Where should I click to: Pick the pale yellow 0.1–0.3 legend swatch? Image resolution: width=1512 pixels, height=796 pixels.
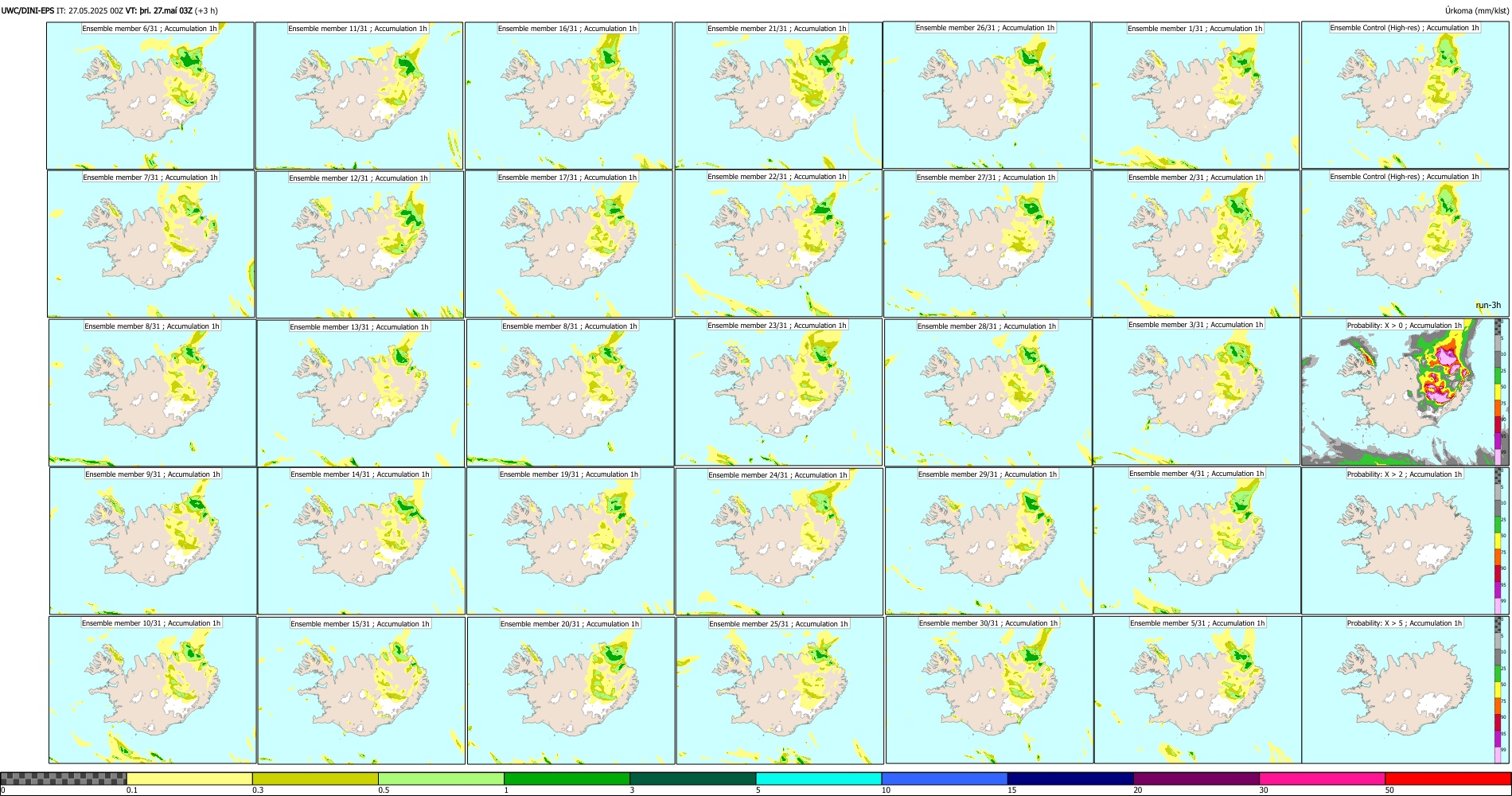[189, 778]
